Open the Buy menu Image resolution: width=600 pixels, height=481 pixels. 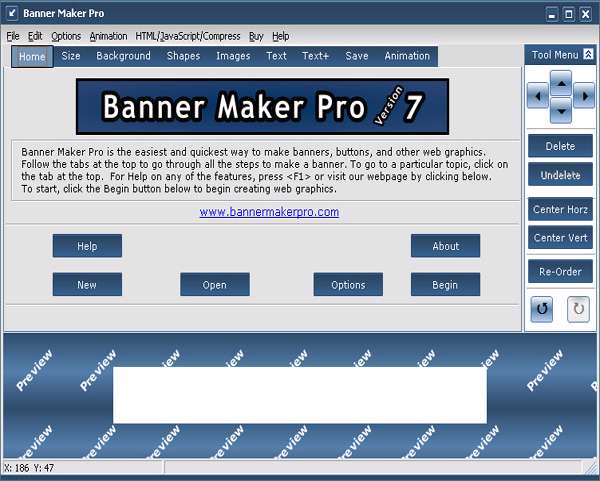[256, 36]
